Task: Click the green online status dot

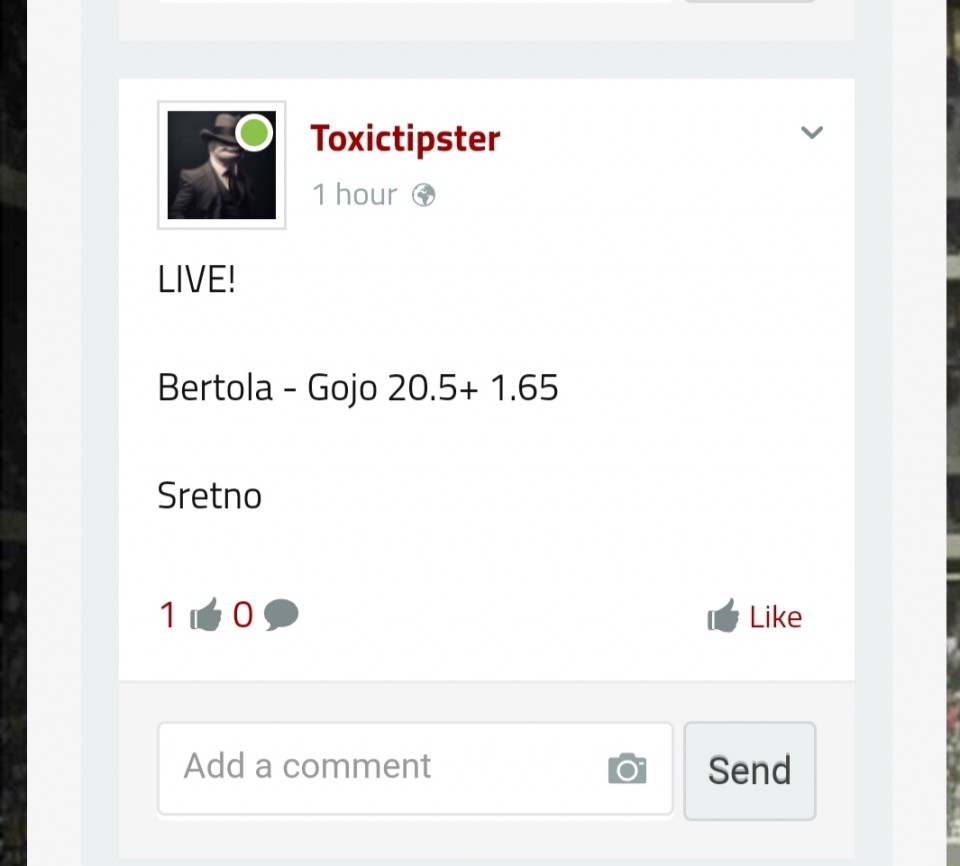Action: [x=254, y=132]
